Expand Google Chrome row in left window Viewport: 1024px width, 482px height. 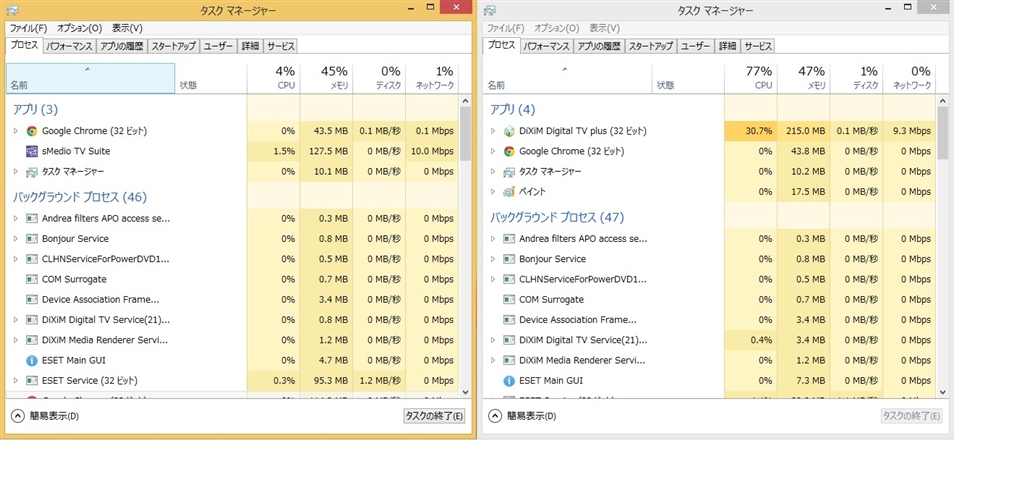16,131
